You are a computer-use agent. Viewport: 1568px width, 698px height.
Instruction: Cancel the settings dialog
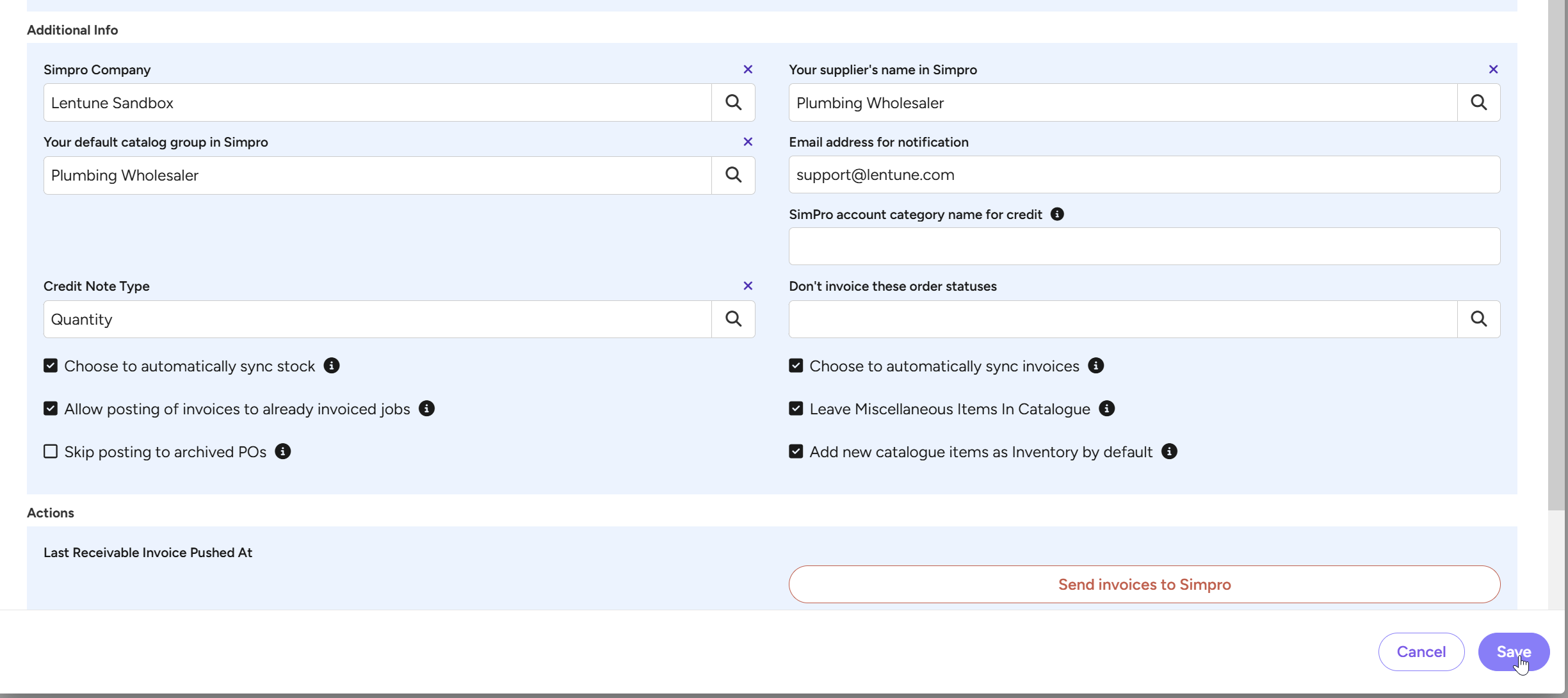point(1421,652)
